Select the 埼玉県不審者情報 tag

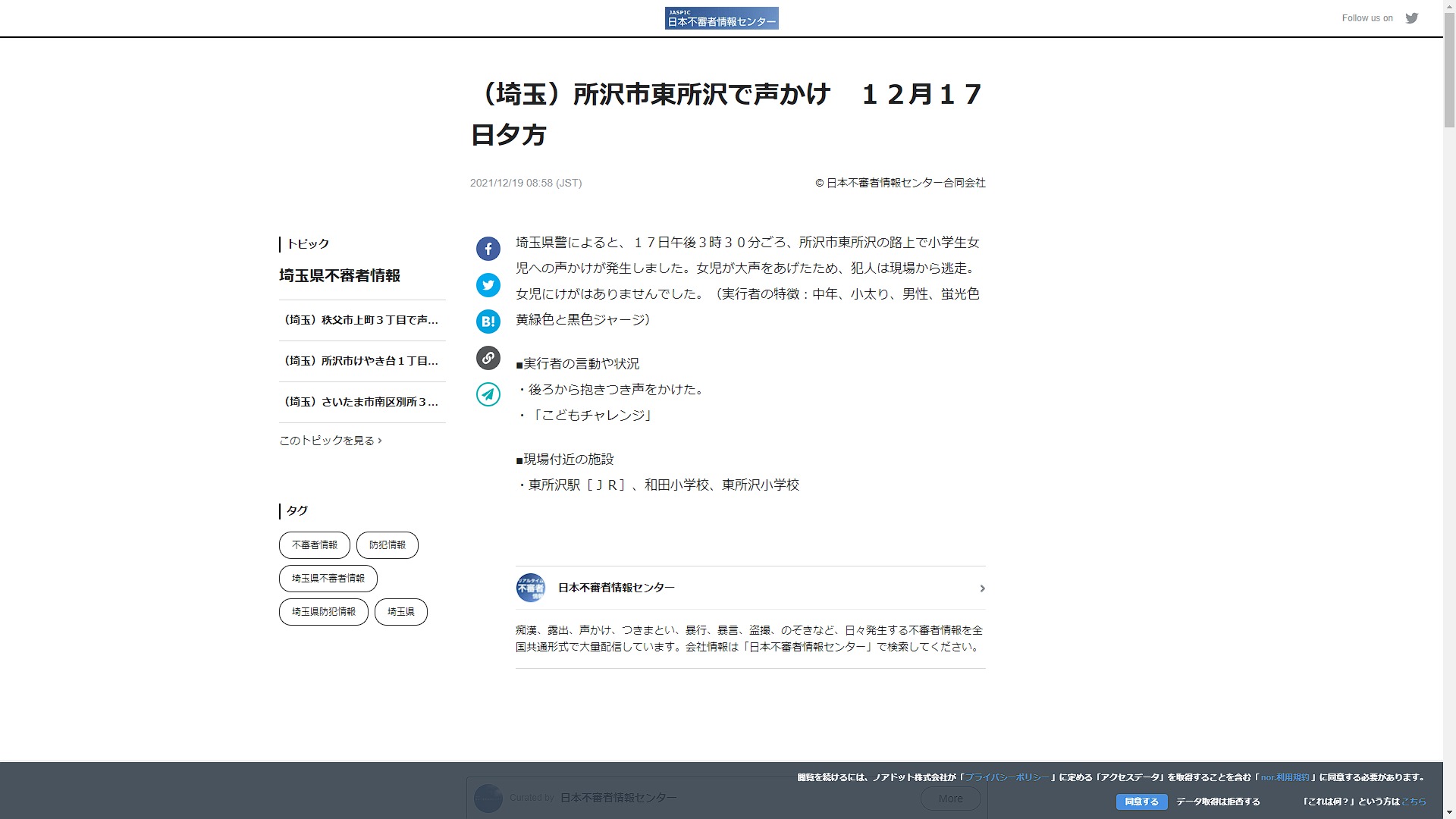tap(328, 579)
